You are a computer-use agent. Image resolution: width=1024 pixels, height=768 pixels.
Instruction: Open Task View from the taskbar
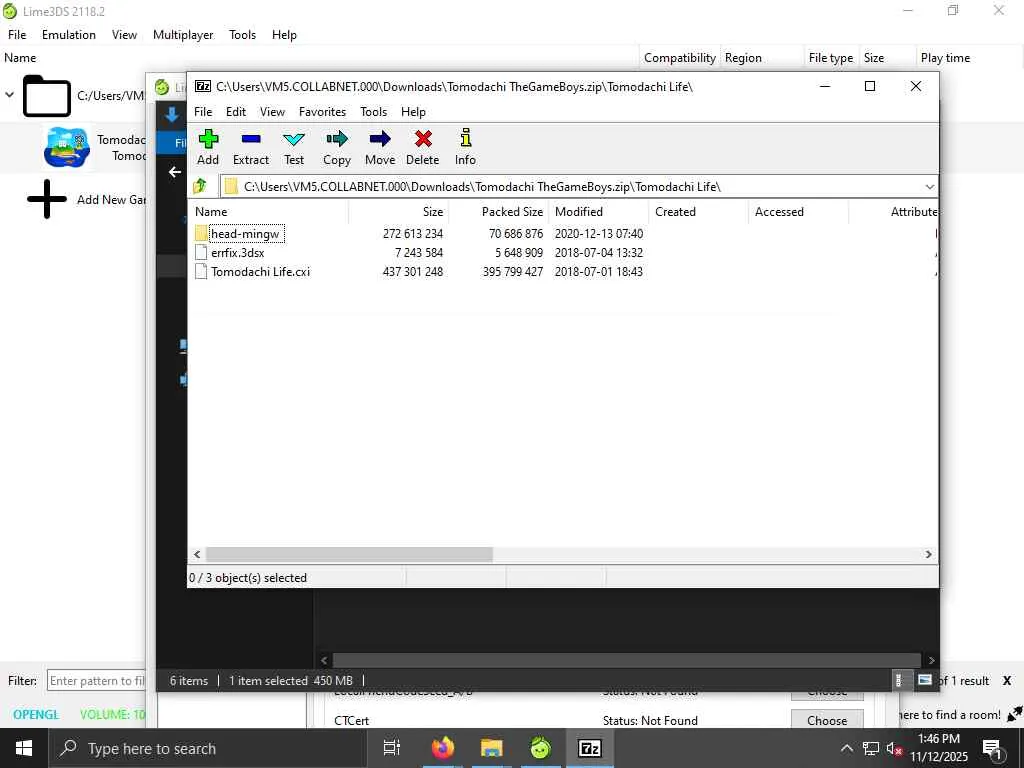point(392,748)
